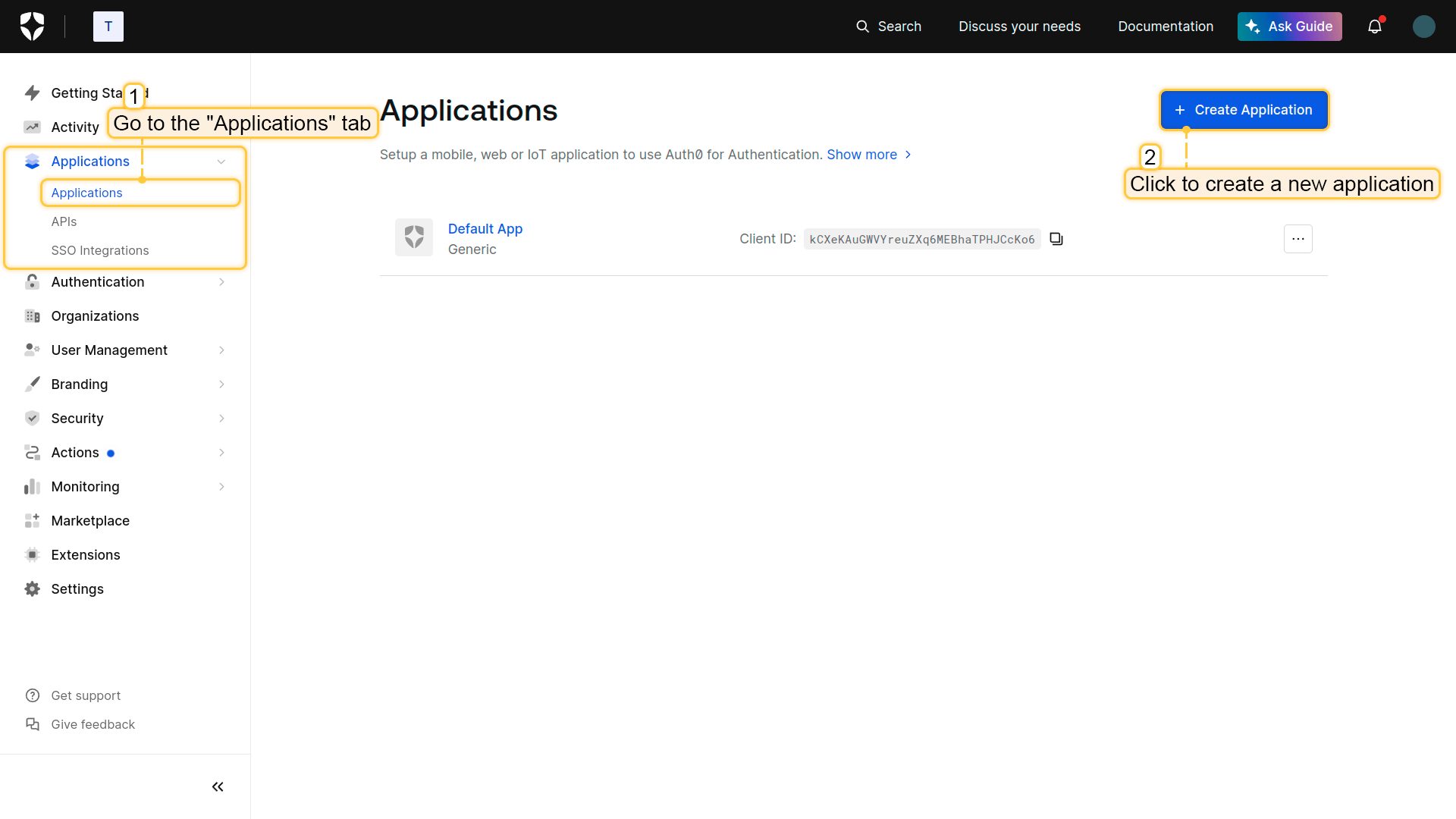Open the three-dot menu for Default App

tap(1298, 239)
